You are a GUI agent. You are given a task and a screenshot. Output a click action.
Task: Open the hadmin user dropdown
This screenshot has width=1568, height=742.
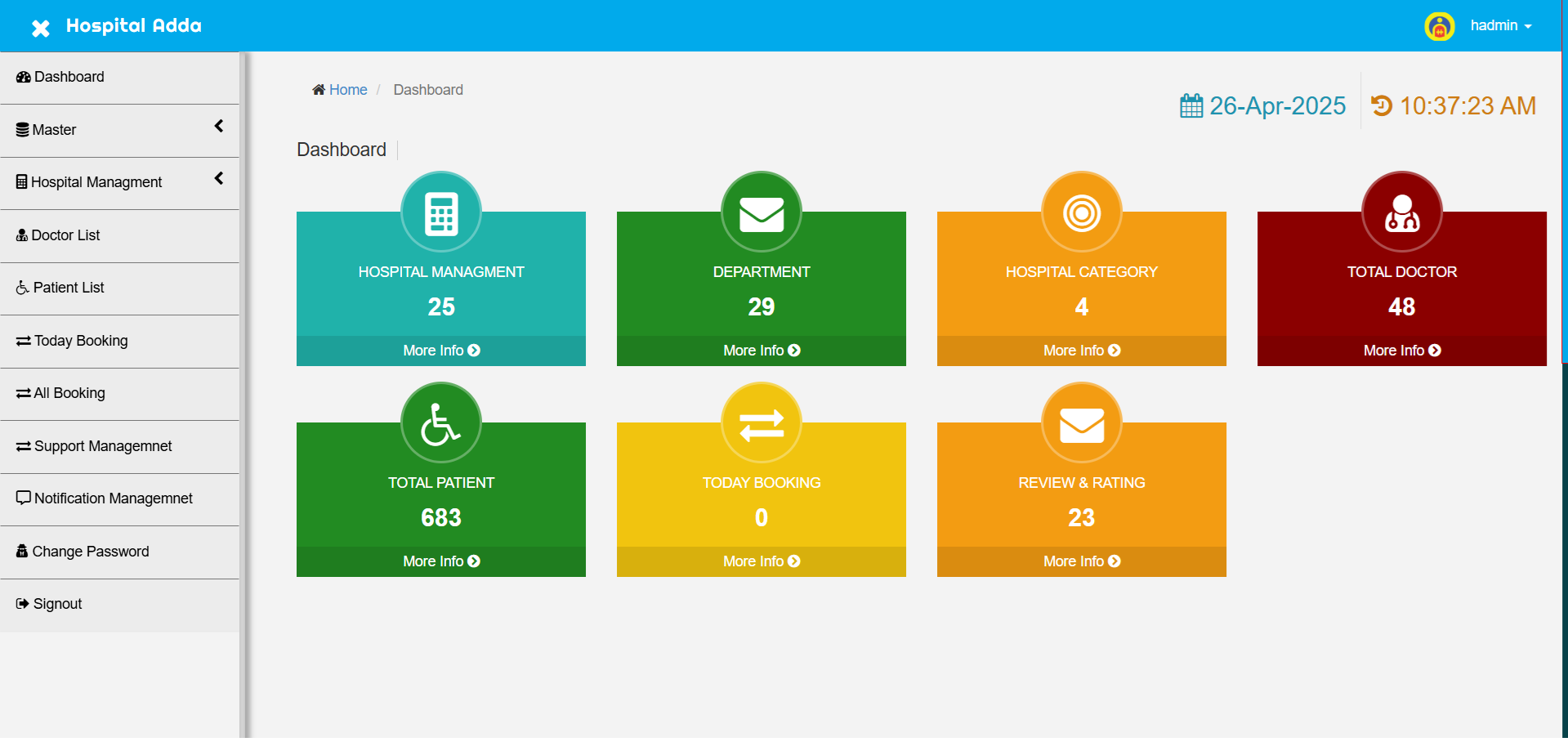tap(1500, 26)
